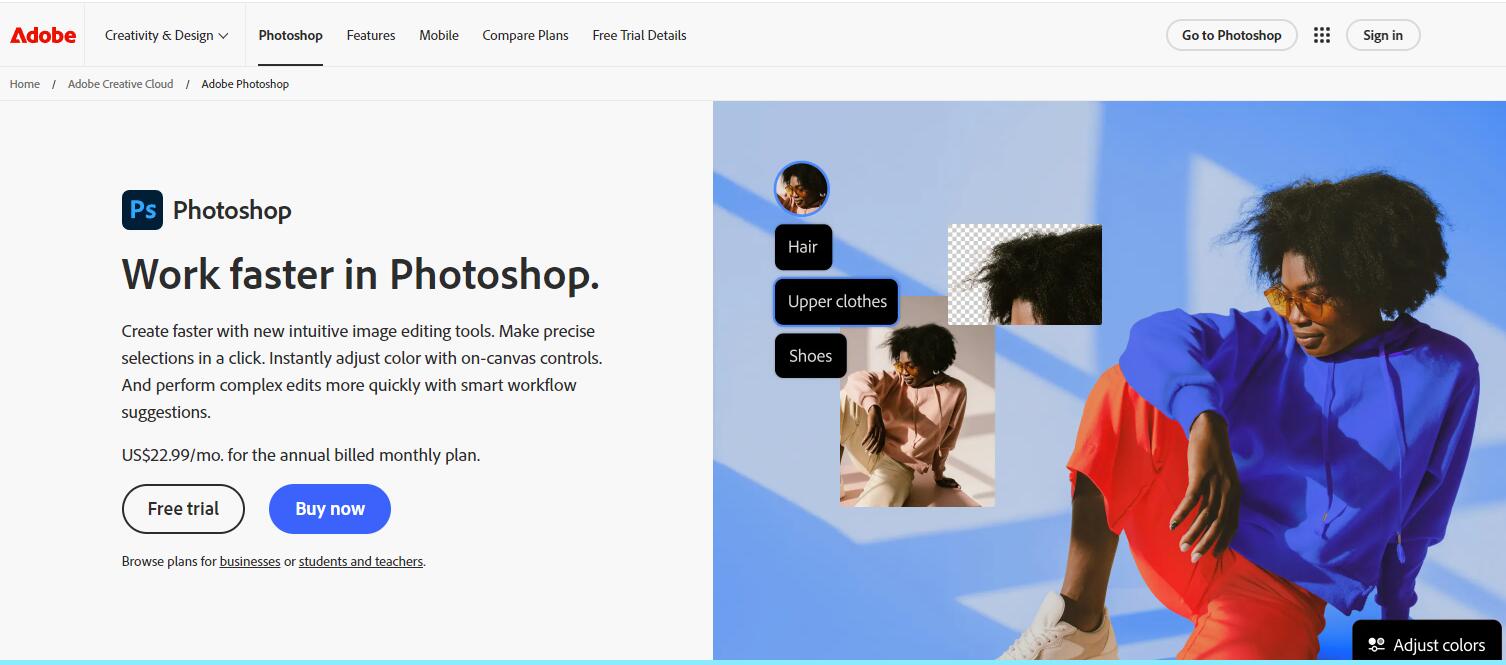Click the blue Buy now button
The image size is (1506, 665).
tap(329, 509)
